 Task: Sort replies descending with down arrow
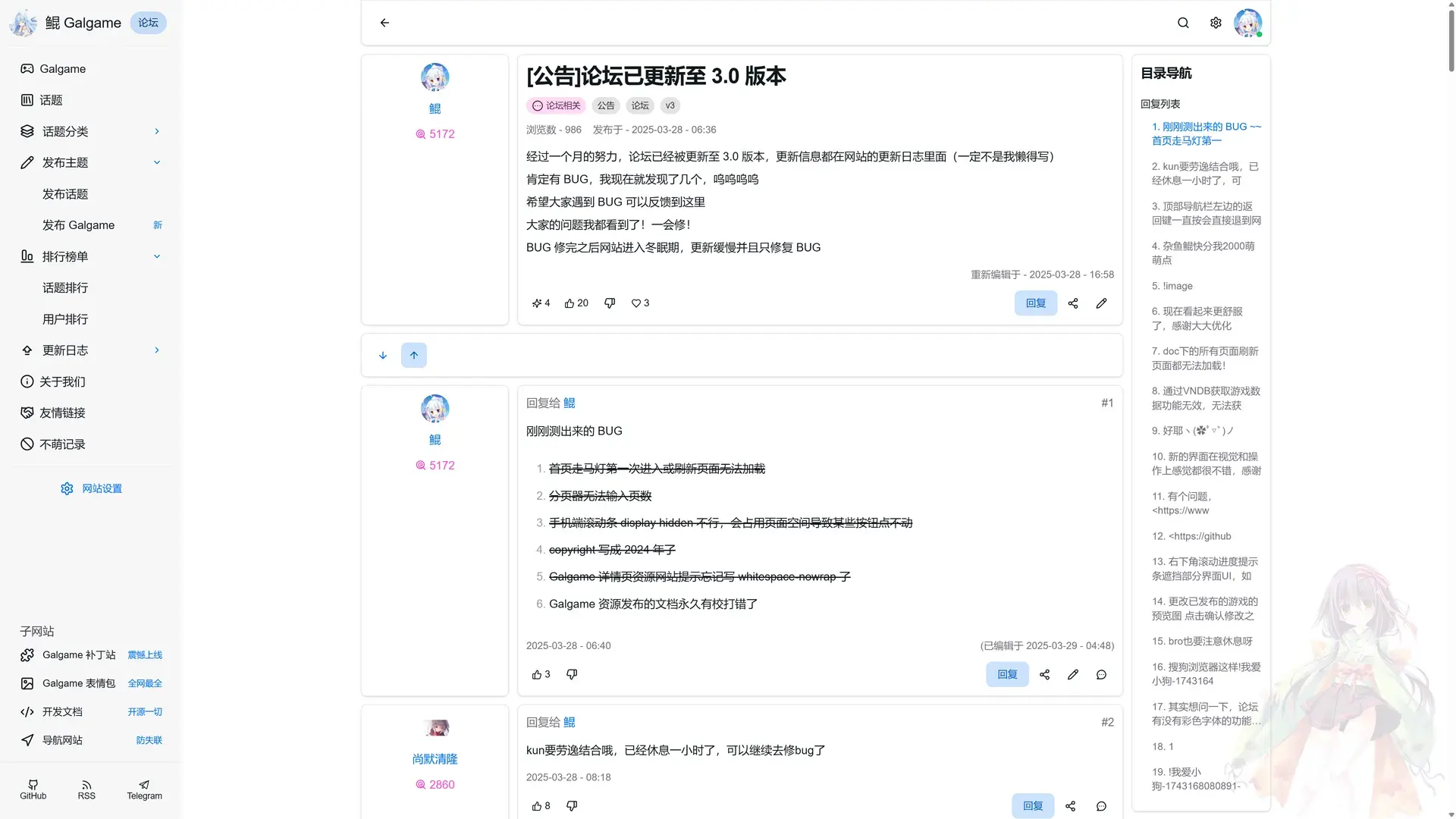tap(383, 355)
